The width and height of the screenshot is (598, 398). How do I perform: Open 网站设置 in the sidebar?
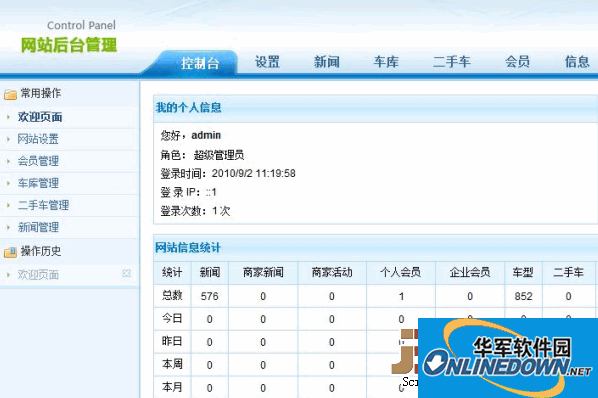[38, 139]
